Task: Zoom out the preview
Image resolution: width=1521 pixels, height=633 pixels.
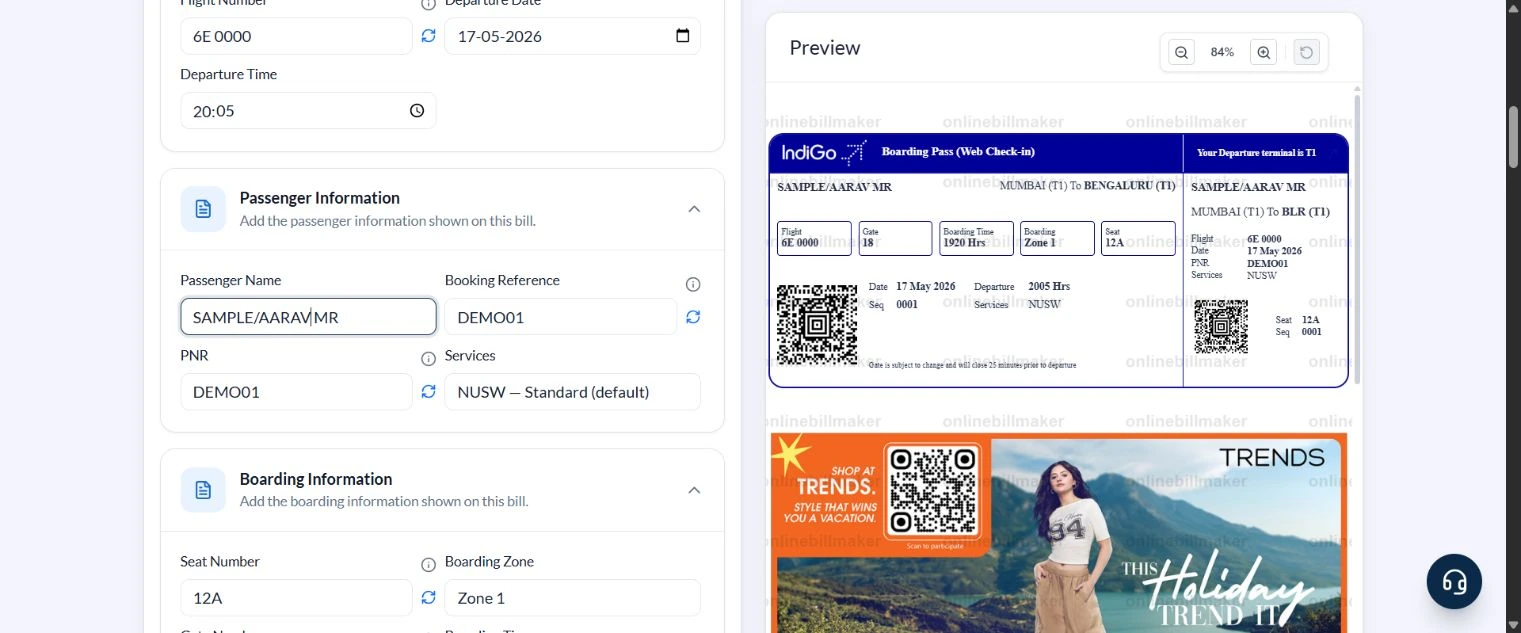Action: coord(1181,53)
